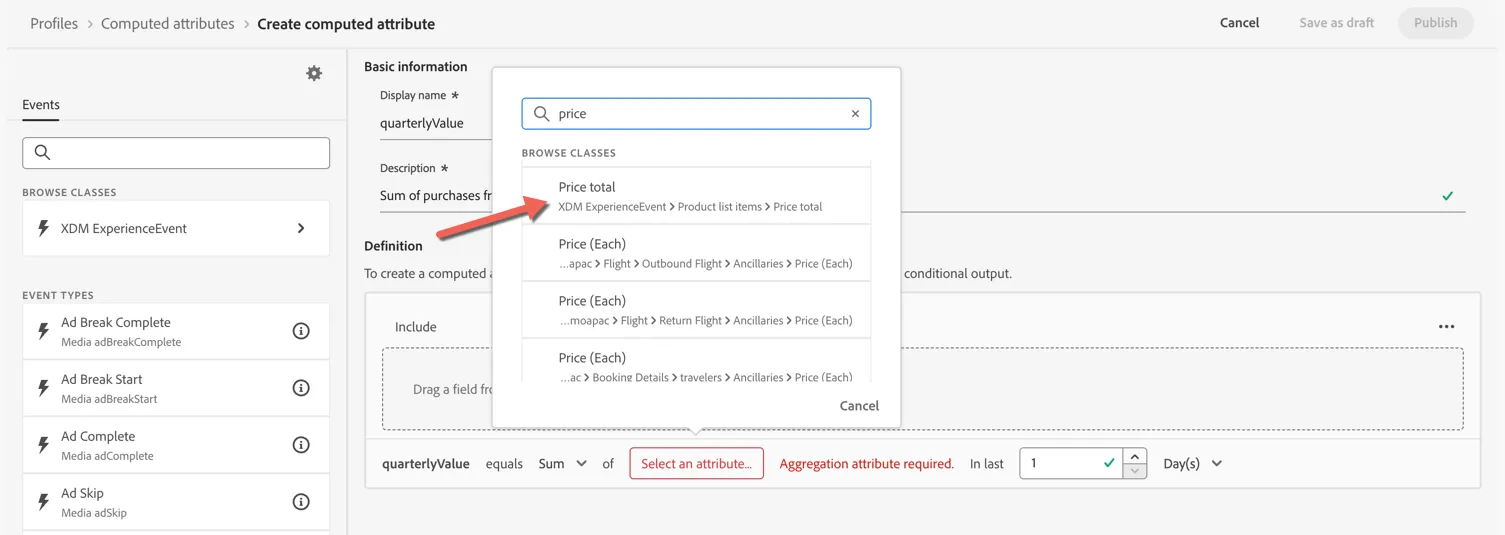Click Cancel in the attribute picker popup
Image resolution: width=1505 pixels, height=535 pixels.
(x=859, y=406)
